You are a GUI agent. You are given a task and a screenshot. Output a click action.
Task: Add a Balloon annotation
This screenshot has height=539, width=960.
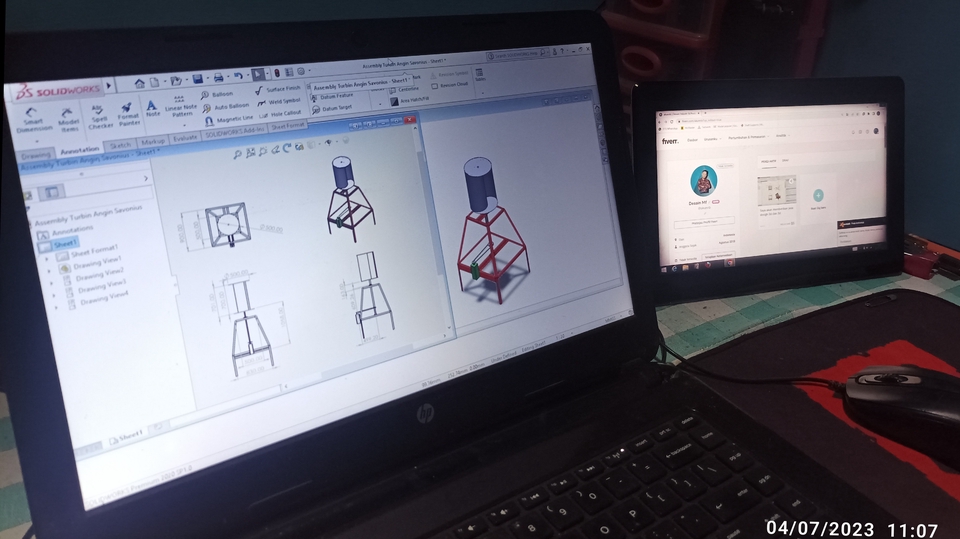tap(216, 95)
